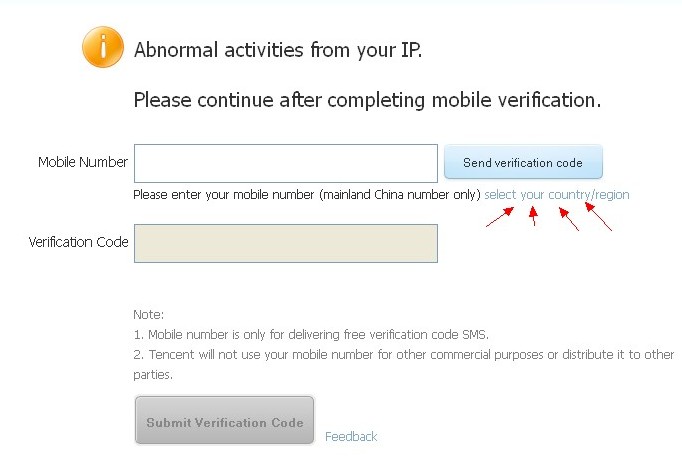Image resolution: width=682 pixels, height=463 pixels.
Task: Click the Mobile Number field label
Action: pyautogui.click(x=83, y=162)
